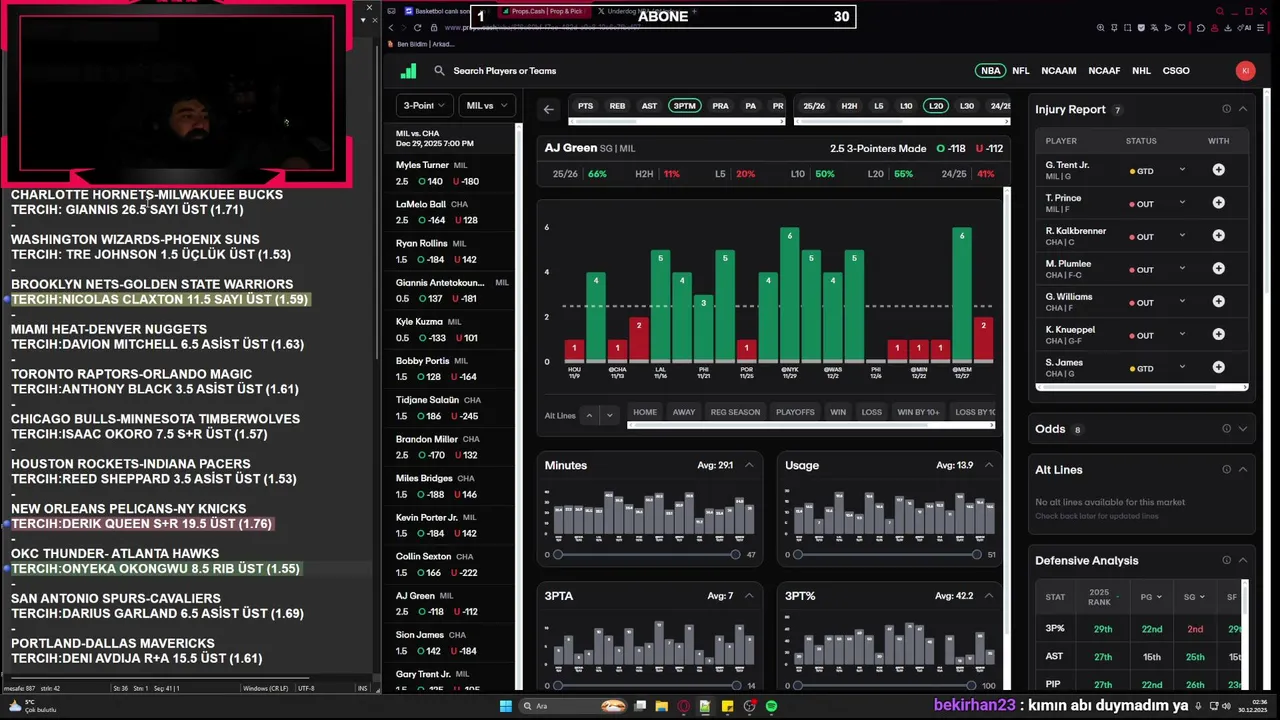Switch to the NCAAM league tab
This screenshot has width=1280, height=720.
pyautogui.click(x=1058, y=71)
